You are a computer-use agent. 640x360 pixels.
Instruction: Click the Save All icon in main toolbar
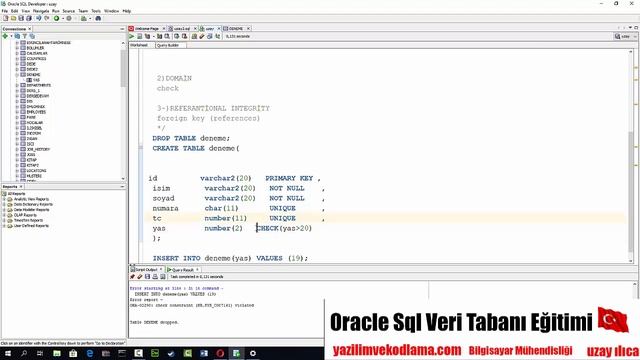[x=29, y=18]
